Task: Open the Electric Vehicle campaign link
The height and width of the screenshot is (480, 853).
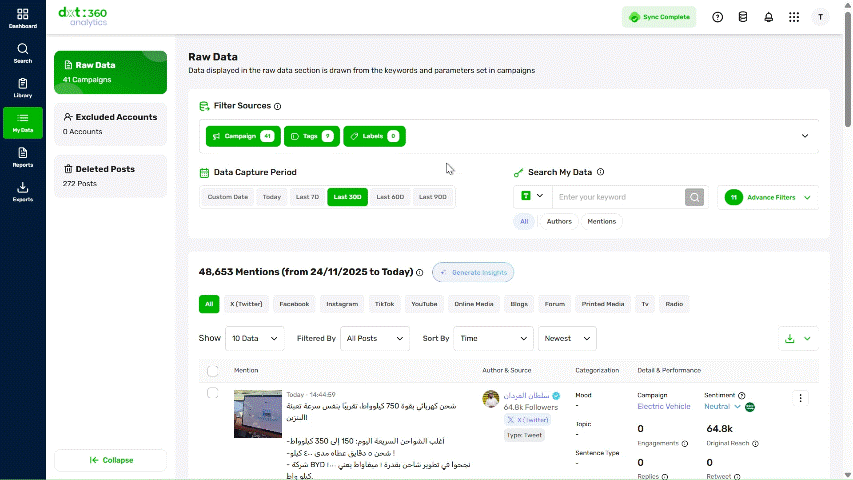Action: (664, 407)
